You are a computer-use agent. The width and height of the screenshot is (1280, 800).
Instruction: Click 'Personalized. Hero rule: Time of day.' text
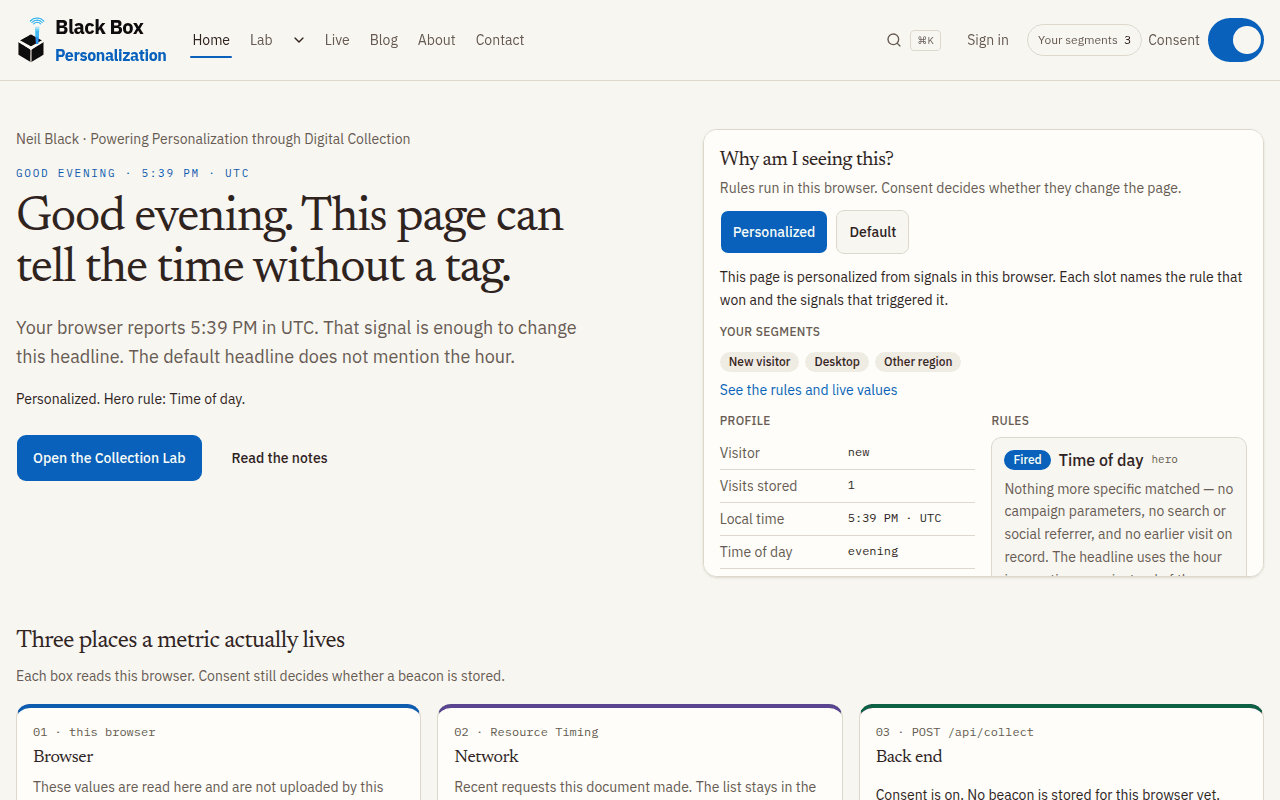point(131,399)
